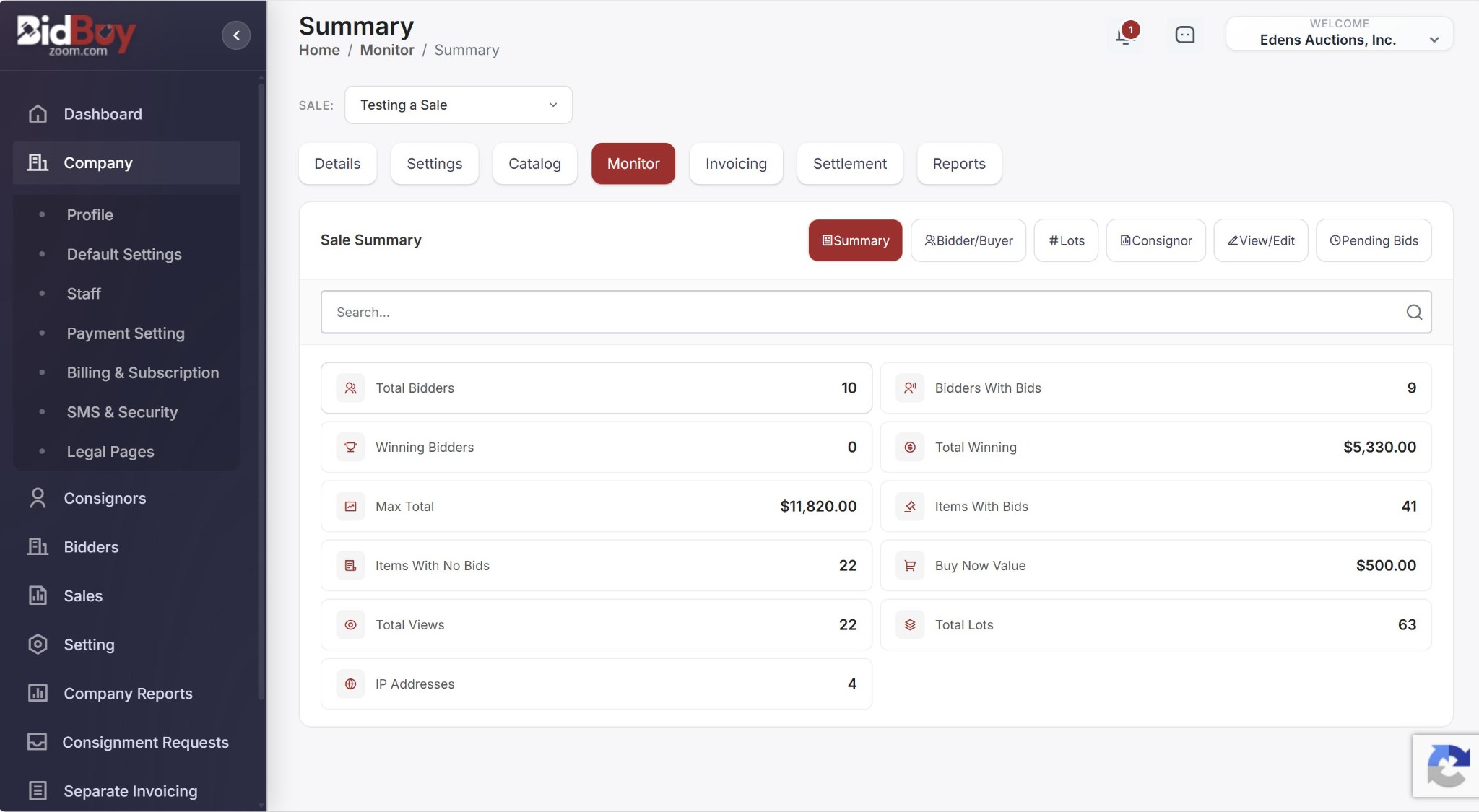Click the Dashboard home icon
The height and width of the screenshot is (812, 1479).
click(38, 114)
